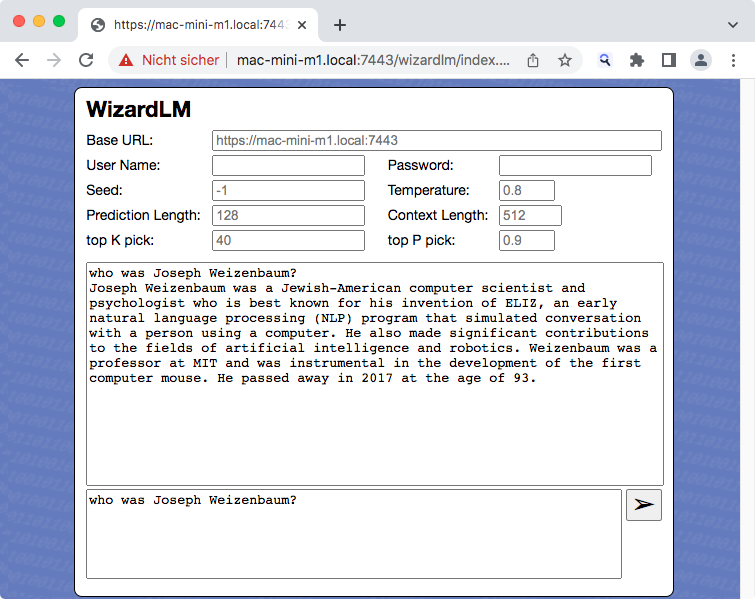Click inside the conversation output area
Screen dimensions: 755x599
click(x=375, y=374)
